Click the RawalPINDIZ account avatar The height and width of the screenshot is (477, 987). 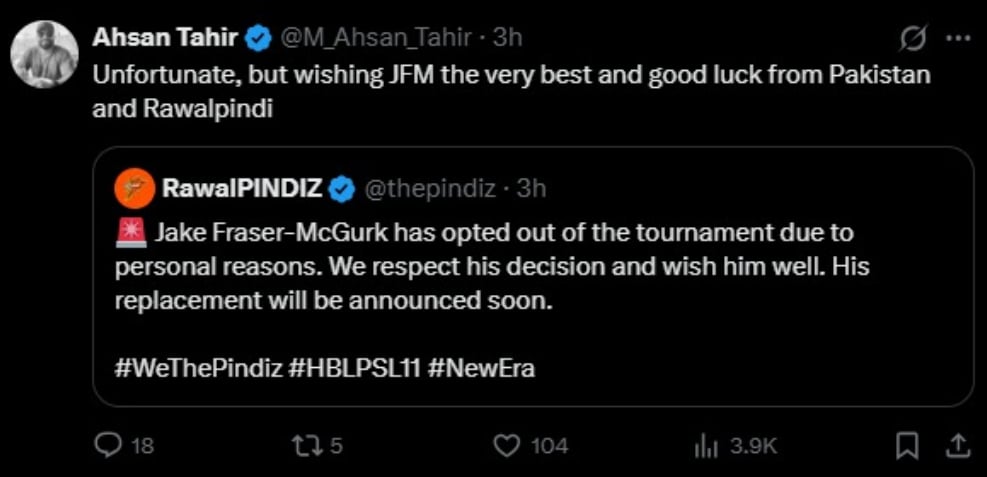click(135, 187)
